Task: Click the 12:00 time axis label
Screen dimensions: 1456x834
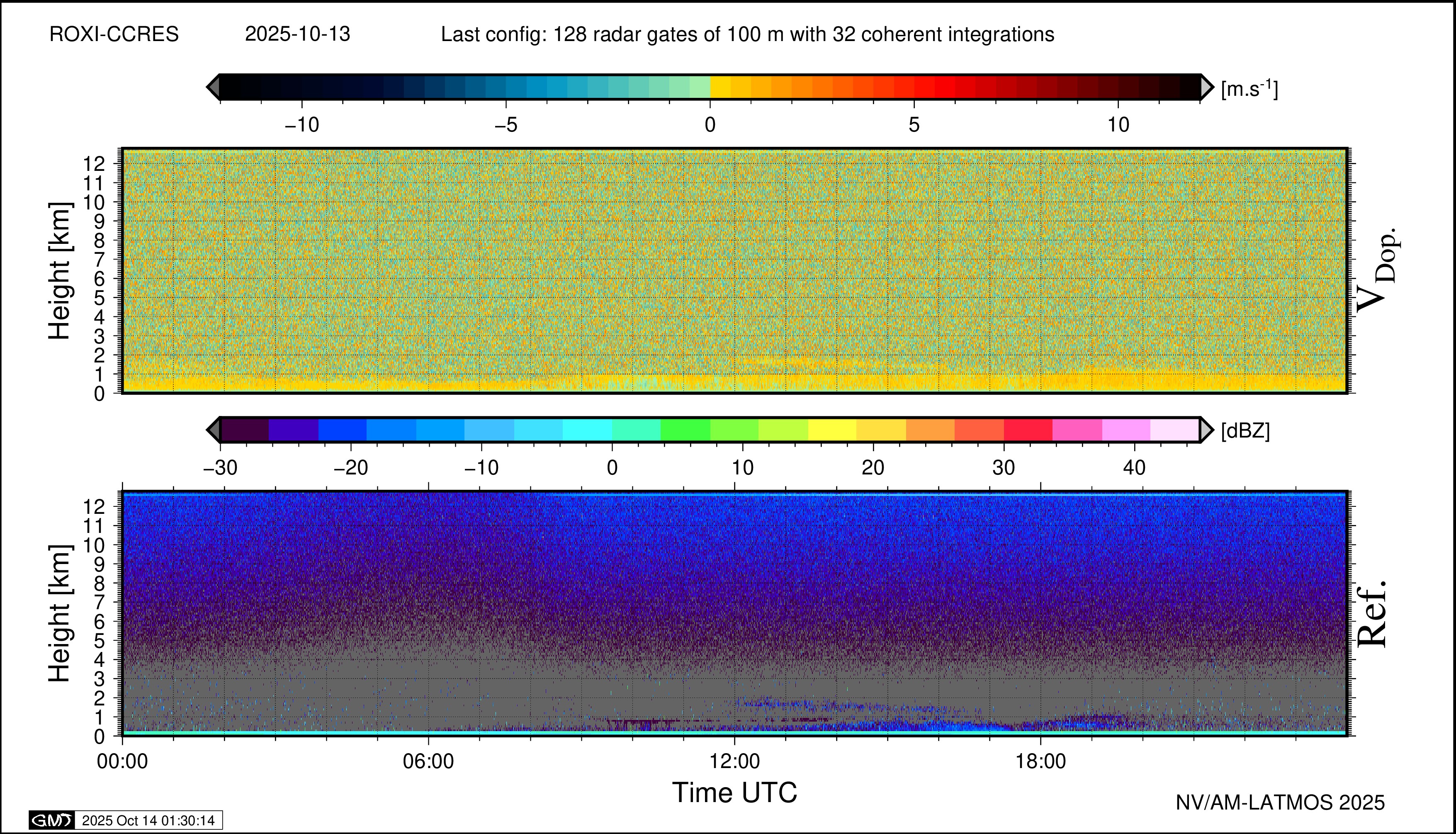Action: [x=734, y=761]
